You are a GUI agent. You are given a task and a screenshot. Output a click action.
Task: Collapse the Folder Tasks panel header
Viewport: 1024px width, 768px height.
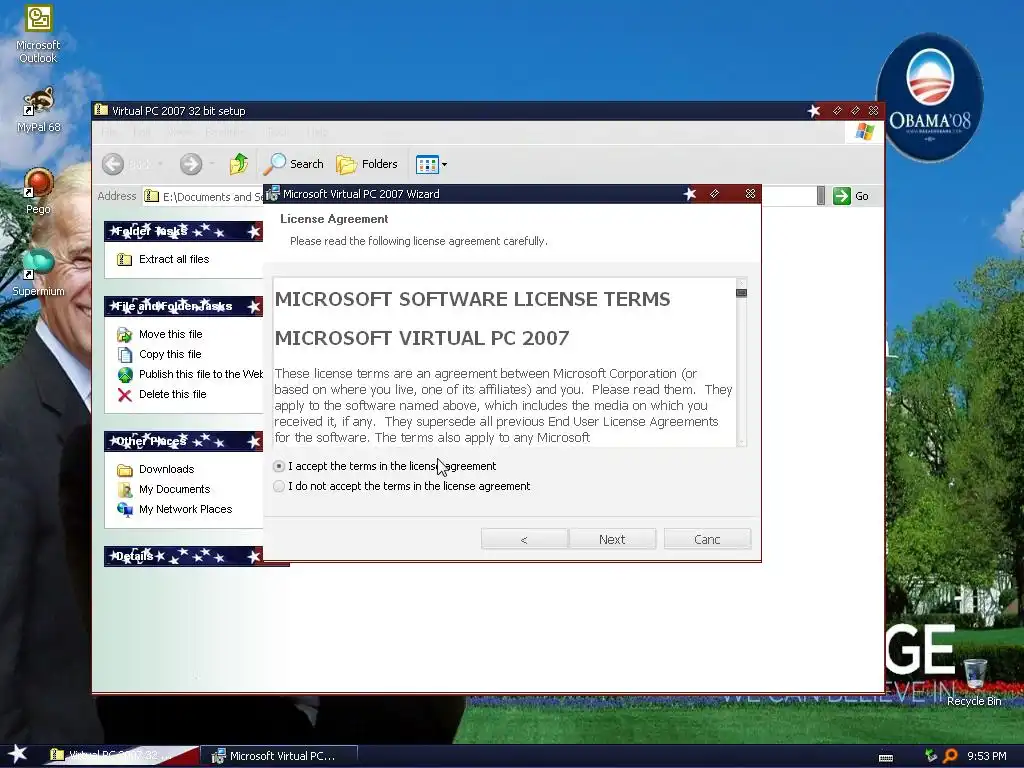(x=184, y=231)
